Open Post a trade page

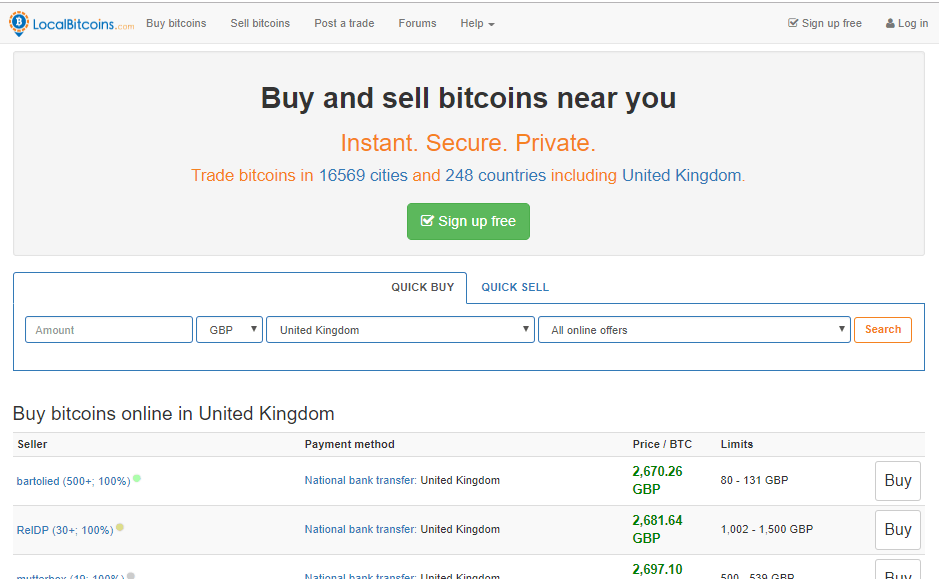coord(344,23)
